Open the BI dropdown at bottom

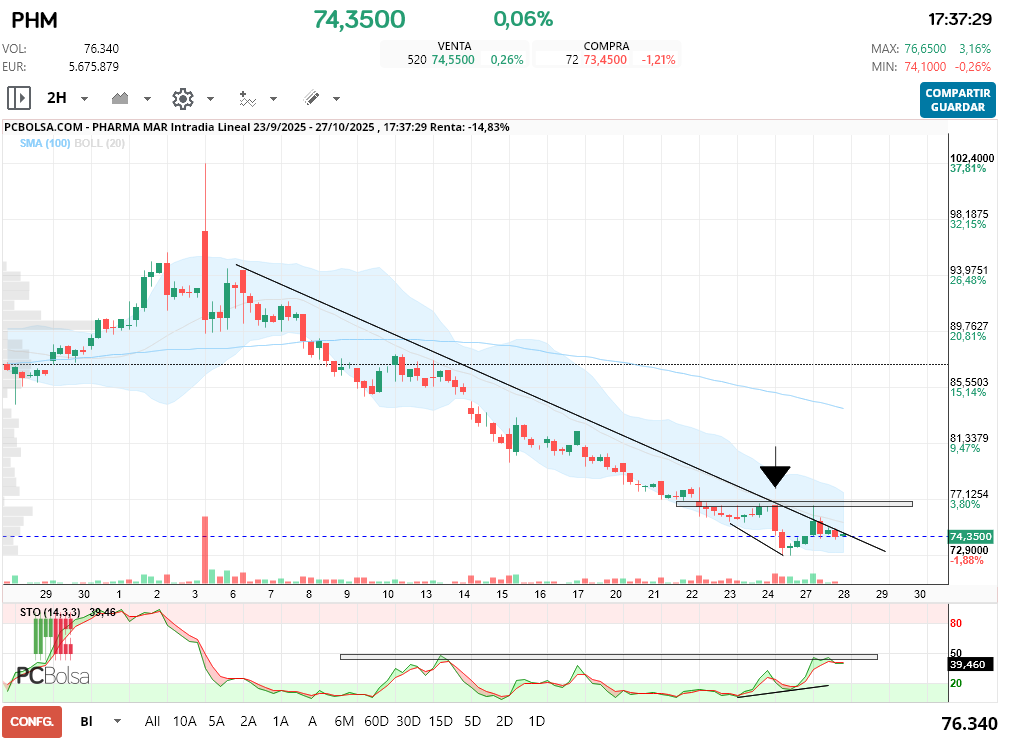(117, 721)
